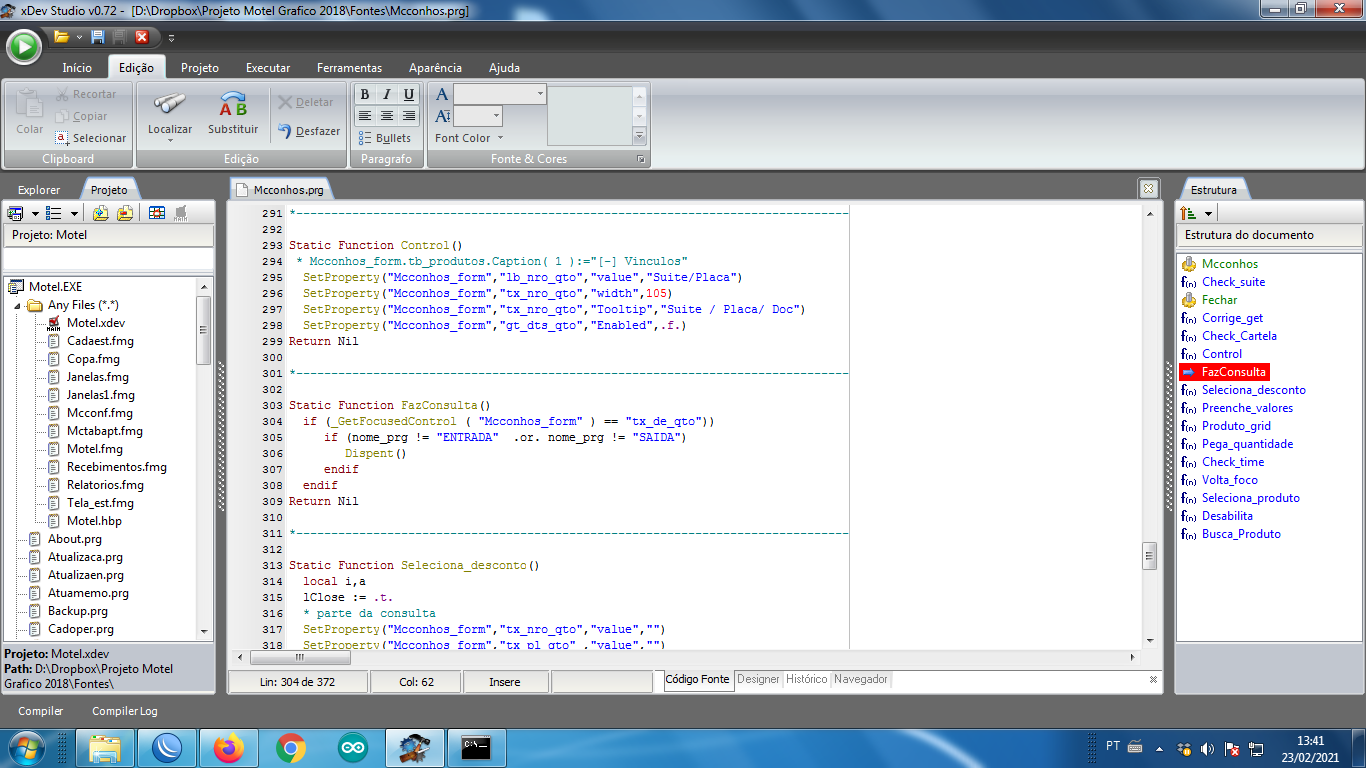
Task: Click the Selecionar icon in Clipboard group
Action: [63, 138]
